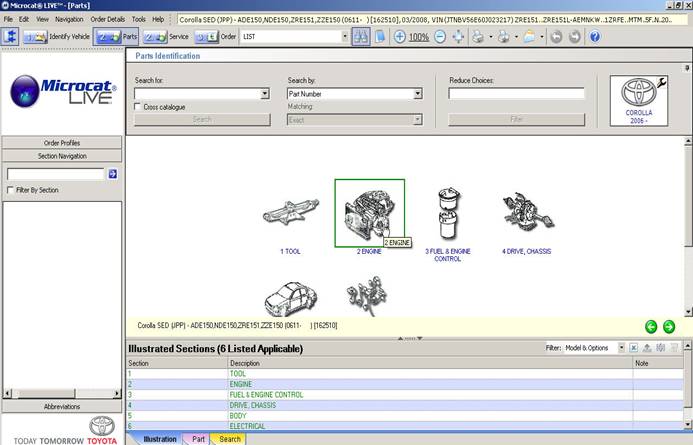693x445 pixels.
Task: Open the LIST dropdown in toolbar
Action: pyautogui.click(x=345, y=37)
